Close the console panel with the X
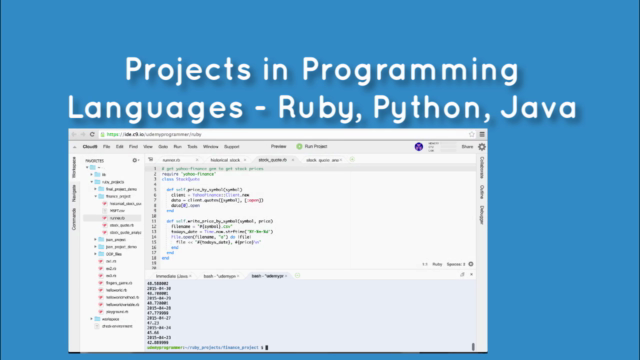640x360 pixels. [x=471, y=275]
